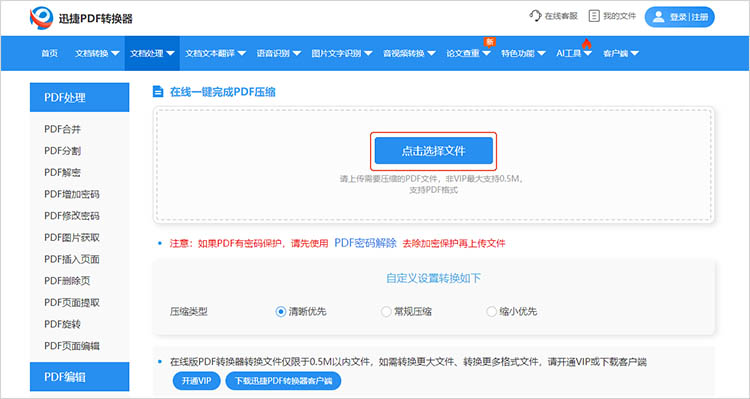The height and width of the screenshot is (399, 750).
Task: Go to the 首页 nav item
Action: (x=49, y=54)
